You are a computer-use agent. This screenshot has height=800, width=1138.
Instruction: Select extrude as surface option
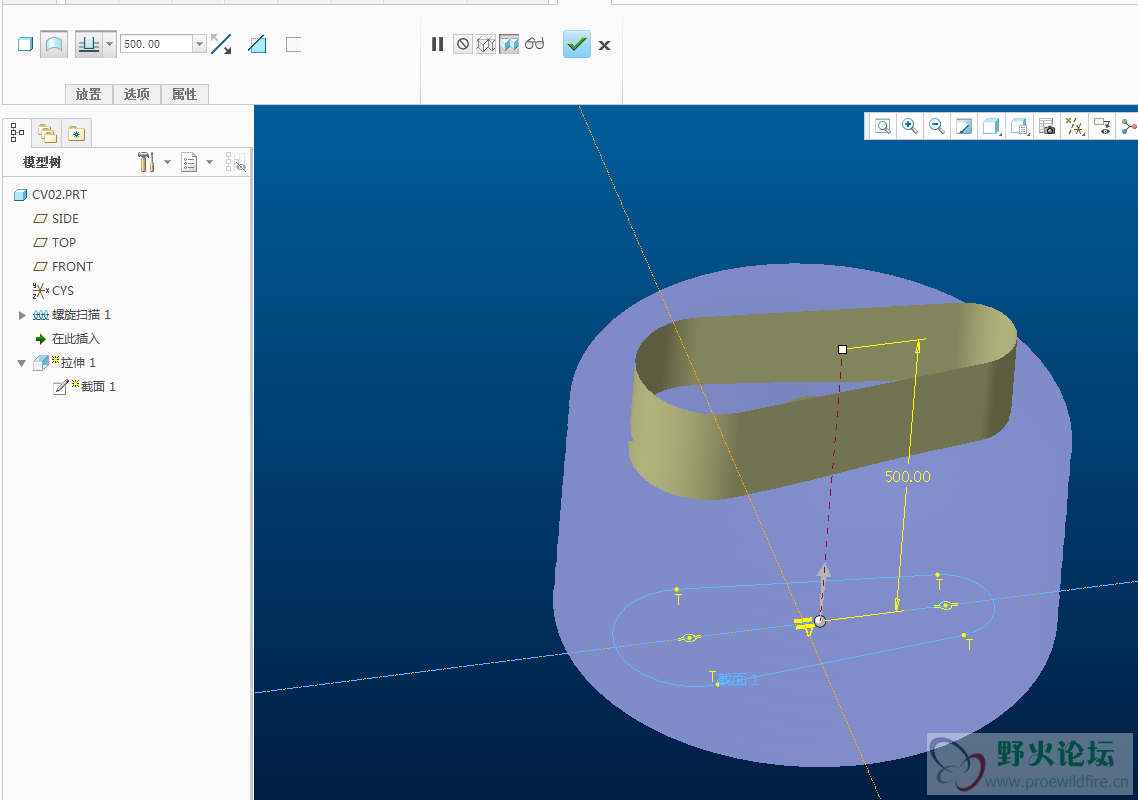pos(54,44)
